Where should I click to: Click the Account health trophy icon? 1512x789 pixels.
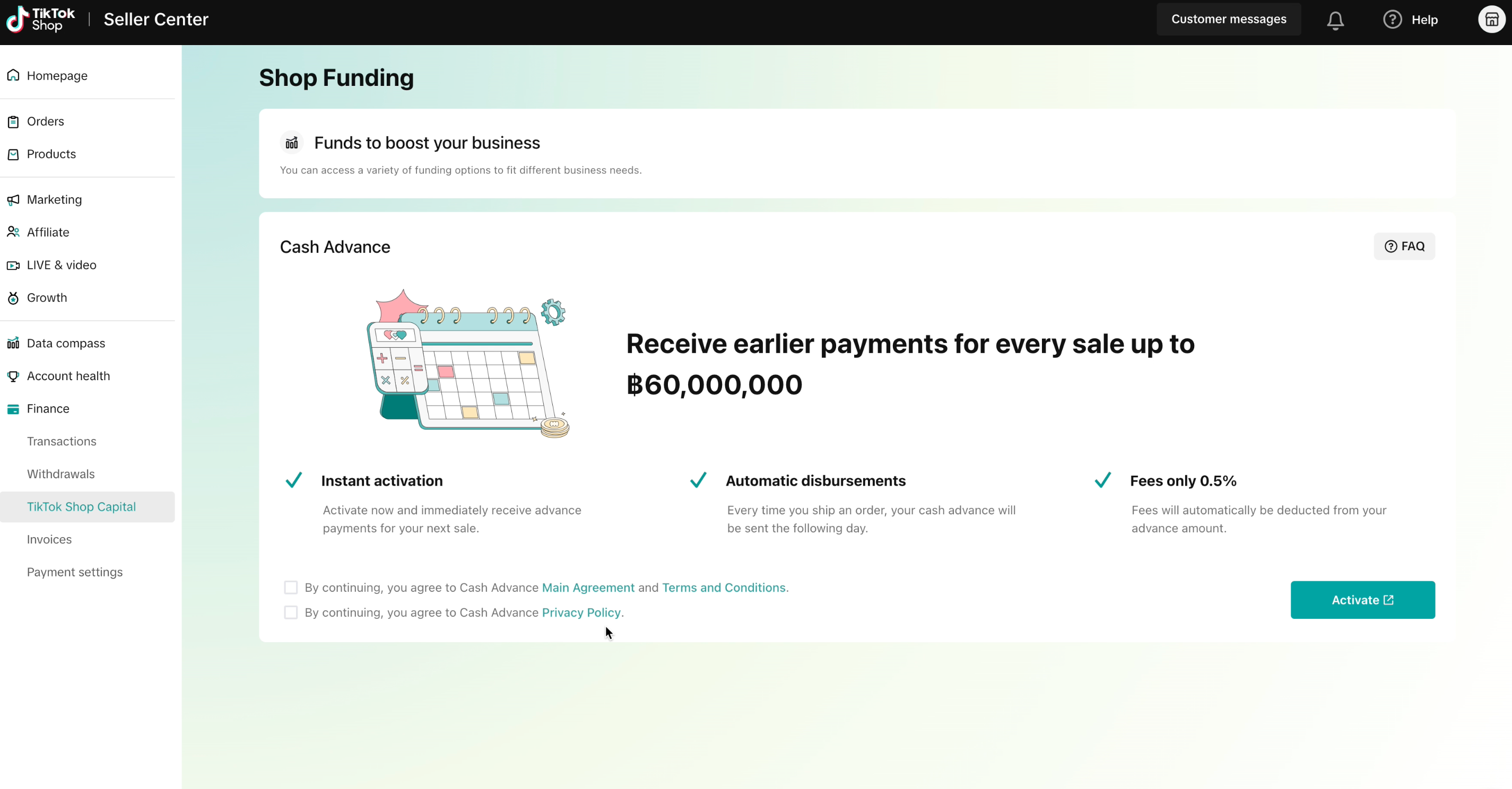(13, 376)
